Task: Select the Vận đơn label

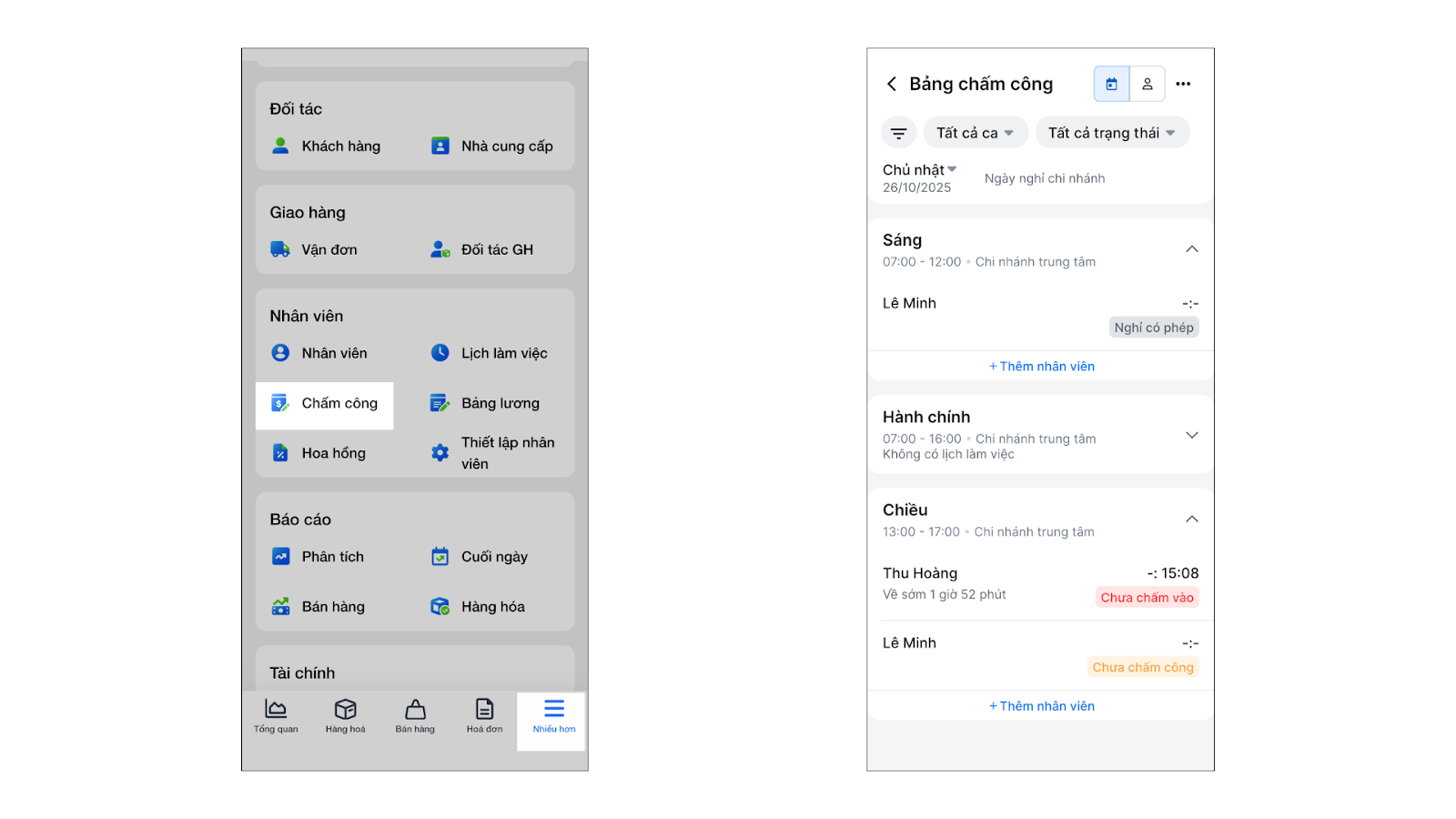Action: [x=329, y=249]
